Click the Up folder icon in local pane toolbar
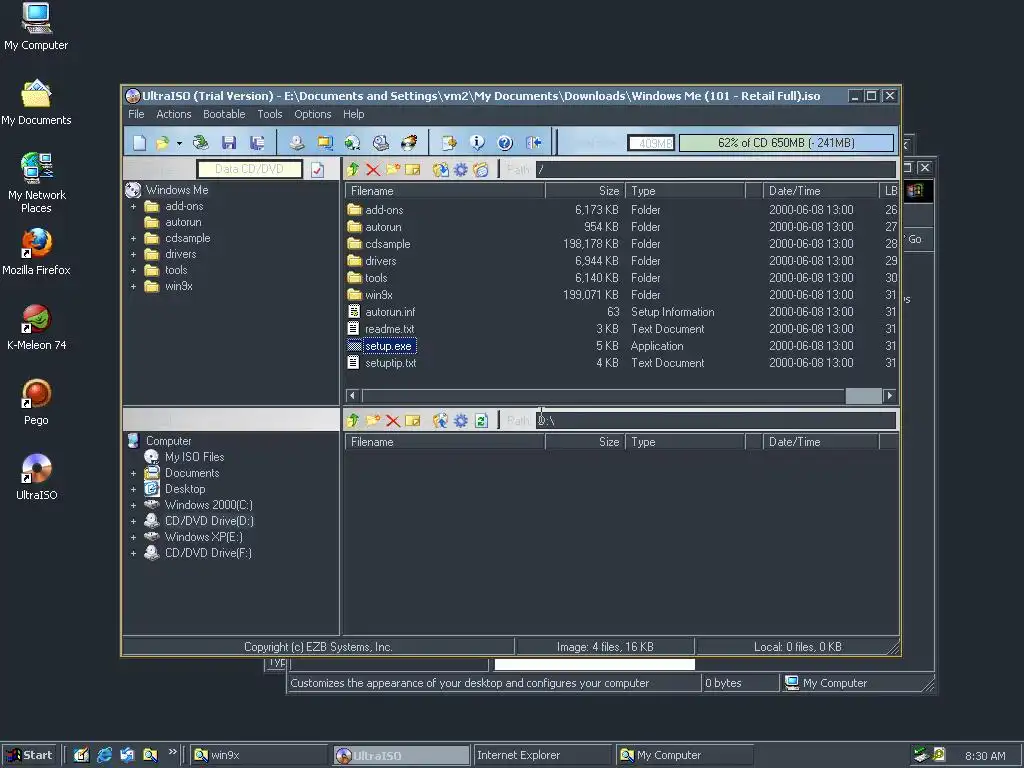 pyautogui.click(x=353, y=421)
